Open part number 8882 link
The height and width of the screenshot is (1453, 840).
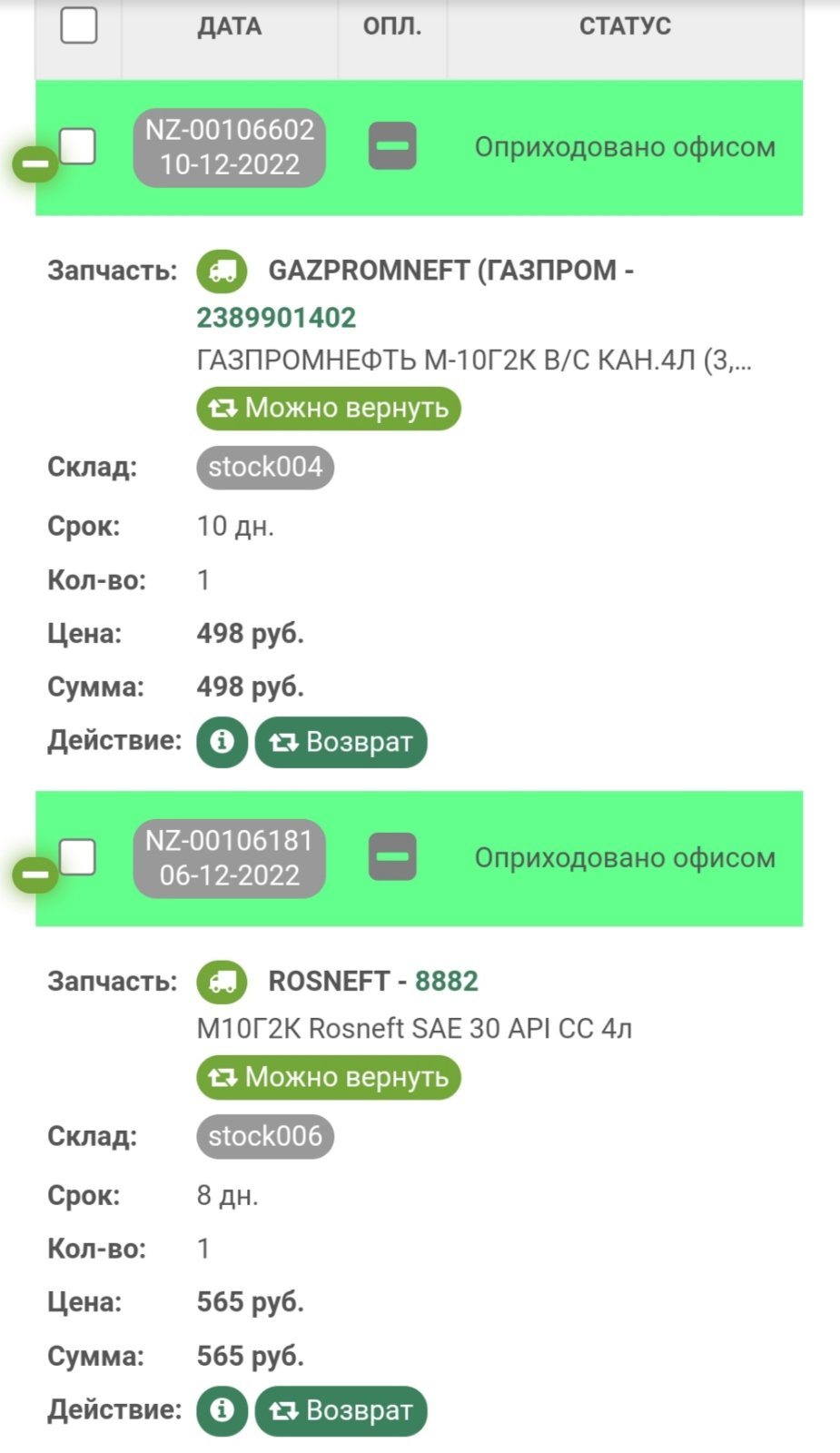446,982
